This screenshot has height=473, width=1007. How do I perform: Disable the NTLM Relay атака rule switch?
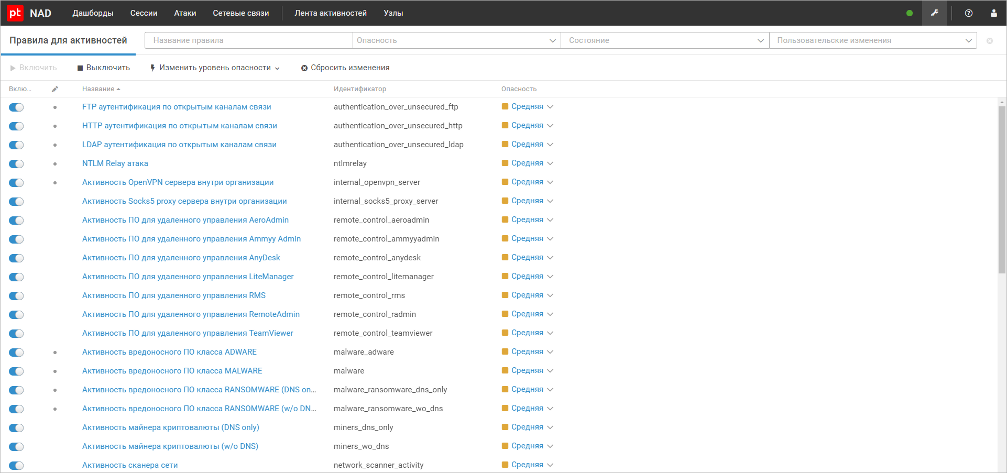16,163
